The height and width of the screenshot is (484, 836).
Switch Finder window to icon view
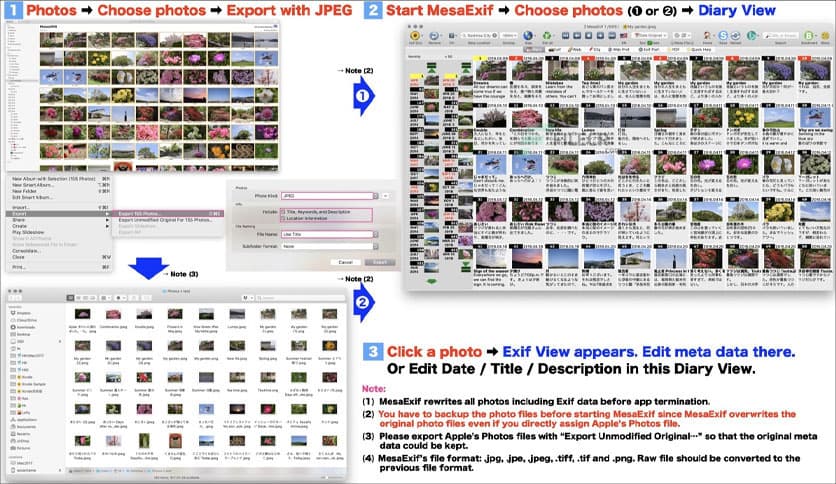(x=70, y=298)
